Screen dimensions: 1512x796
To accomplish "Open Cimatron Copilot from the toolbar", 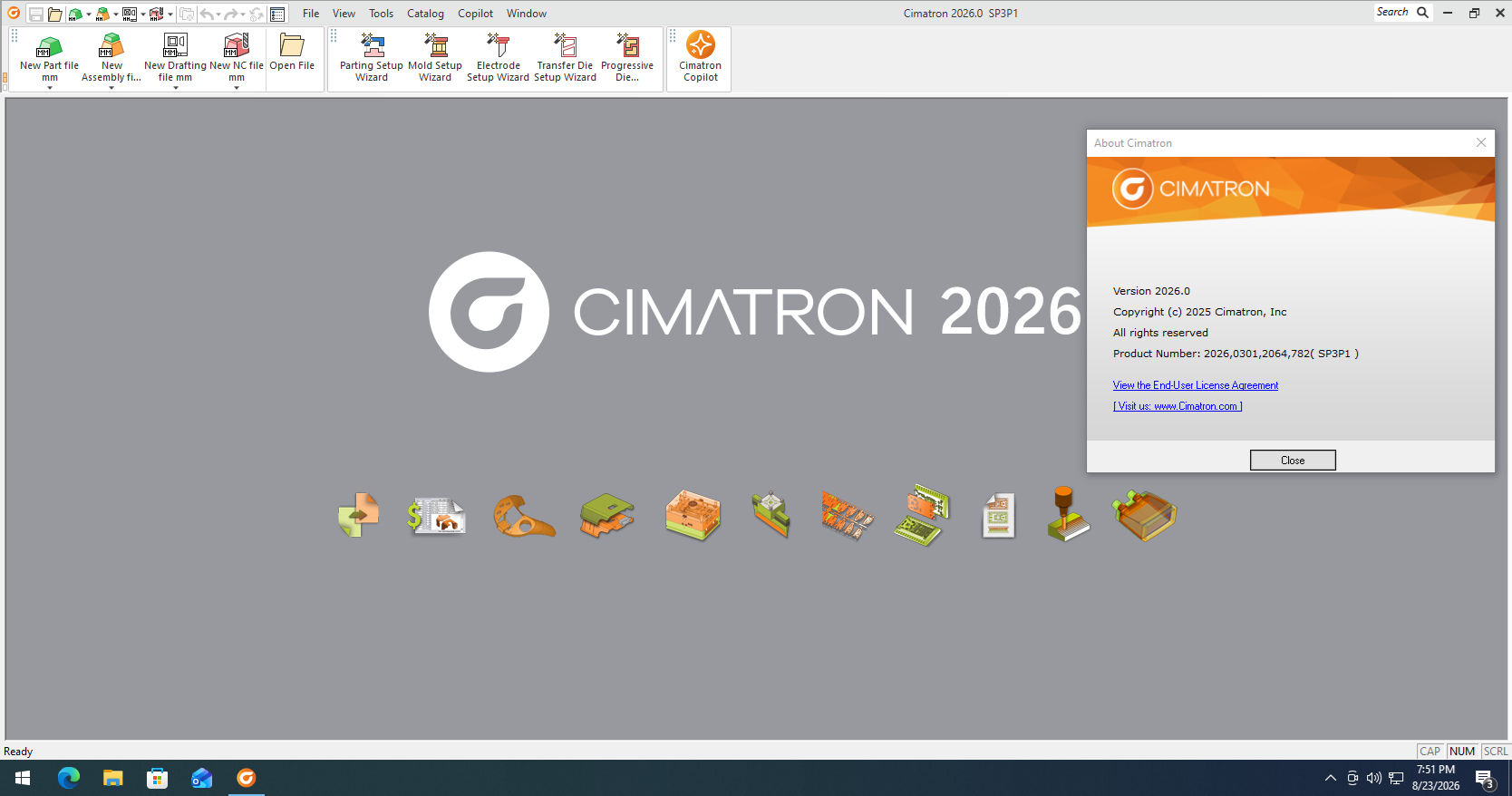I will [x=701, y=58].
